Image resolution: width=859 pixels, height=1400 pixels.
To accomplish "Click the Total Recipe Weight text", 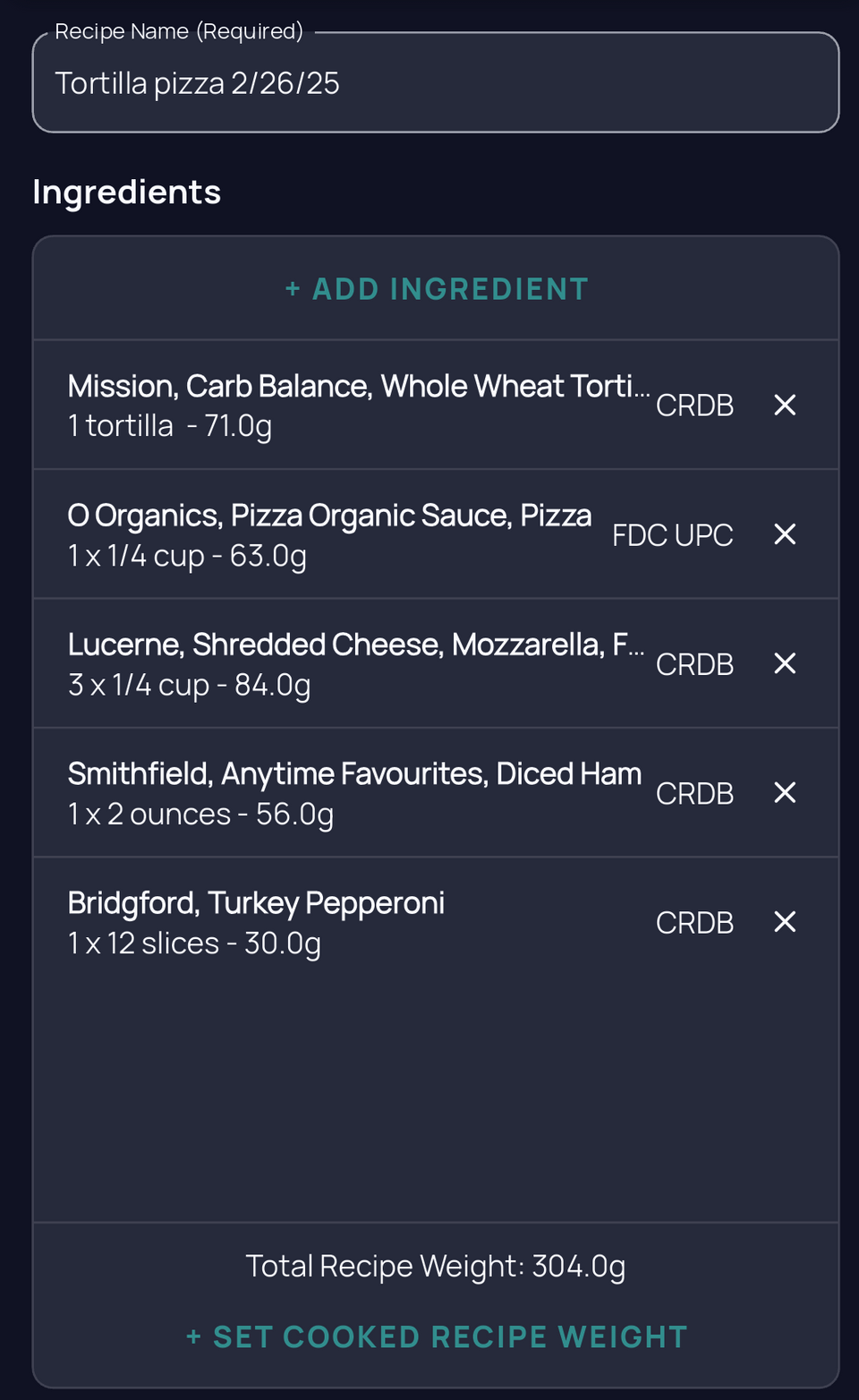I will [x=436, y=1267].
